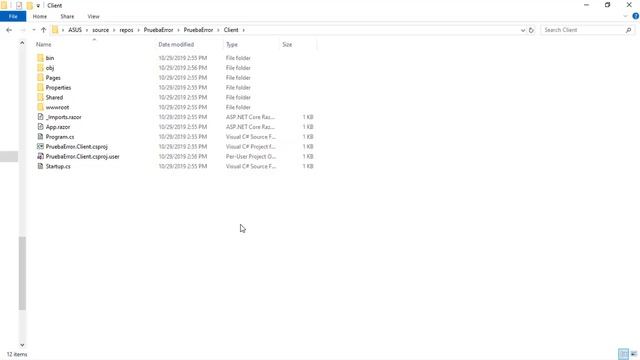Click navigation pane scroll up arrow
This screenshot has height=360, width=640.
22,43
